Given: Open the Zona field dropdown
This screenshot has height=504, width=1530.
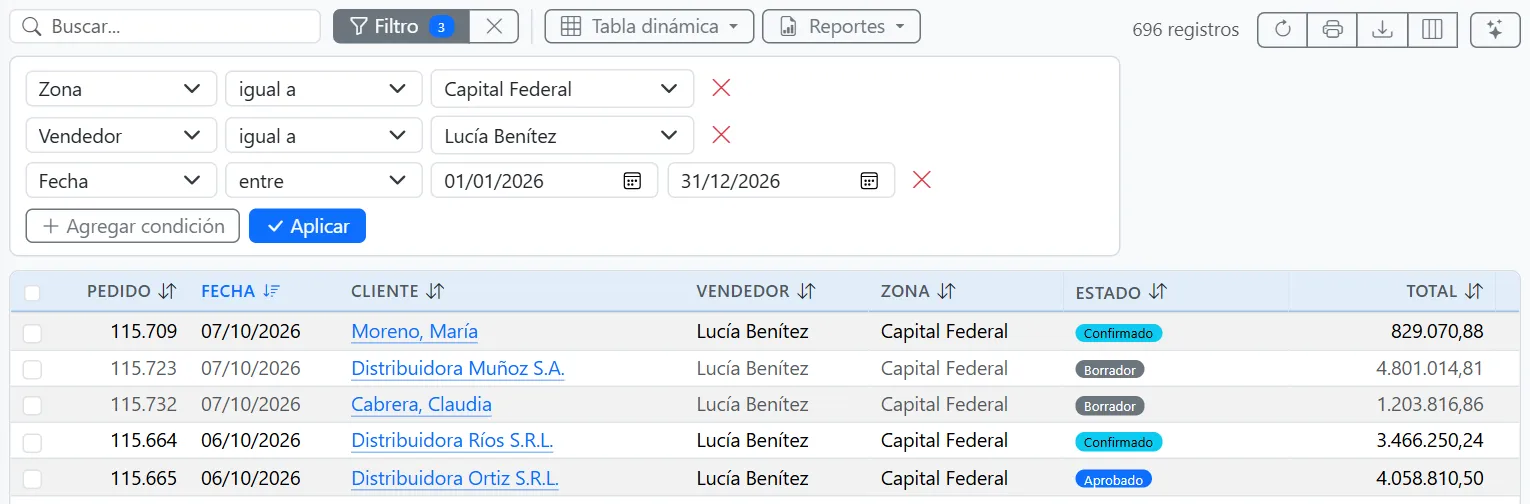Looking at the screenshot, I should tap(121, 89).
